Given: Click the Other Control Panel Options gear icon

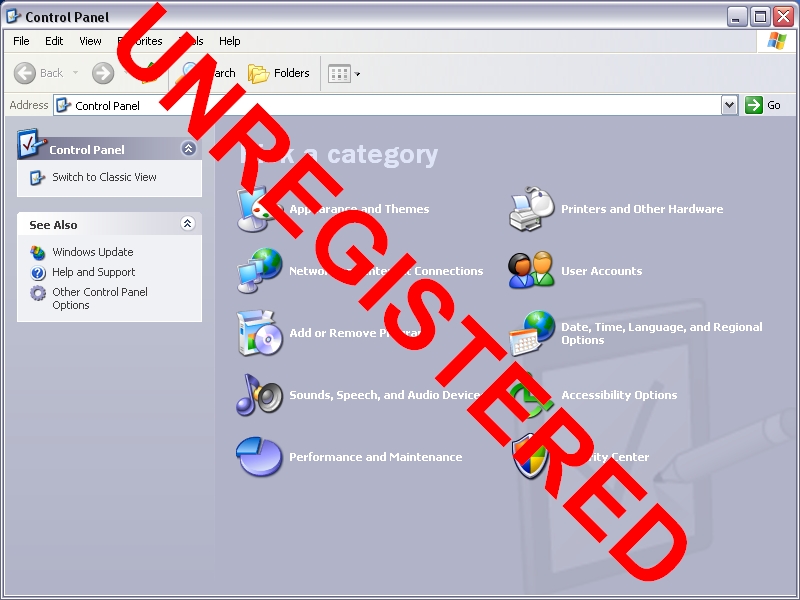Looking at the screenshot, I should 38,293.
